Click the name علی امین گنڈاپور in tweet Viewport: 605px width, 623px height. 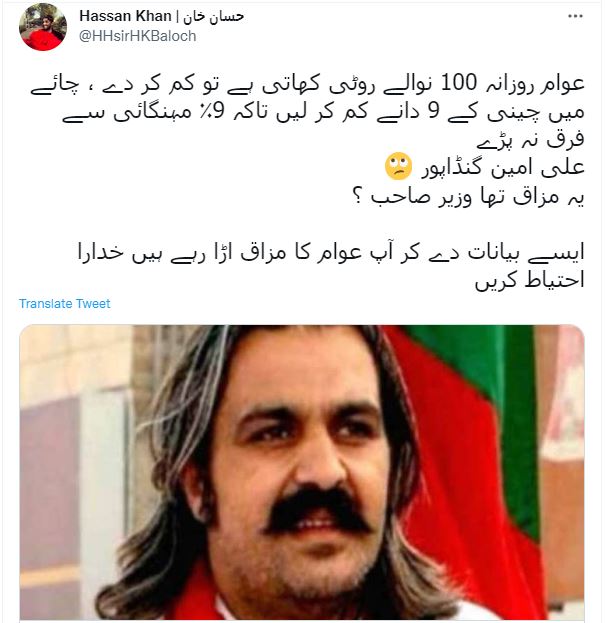[503, 168]
